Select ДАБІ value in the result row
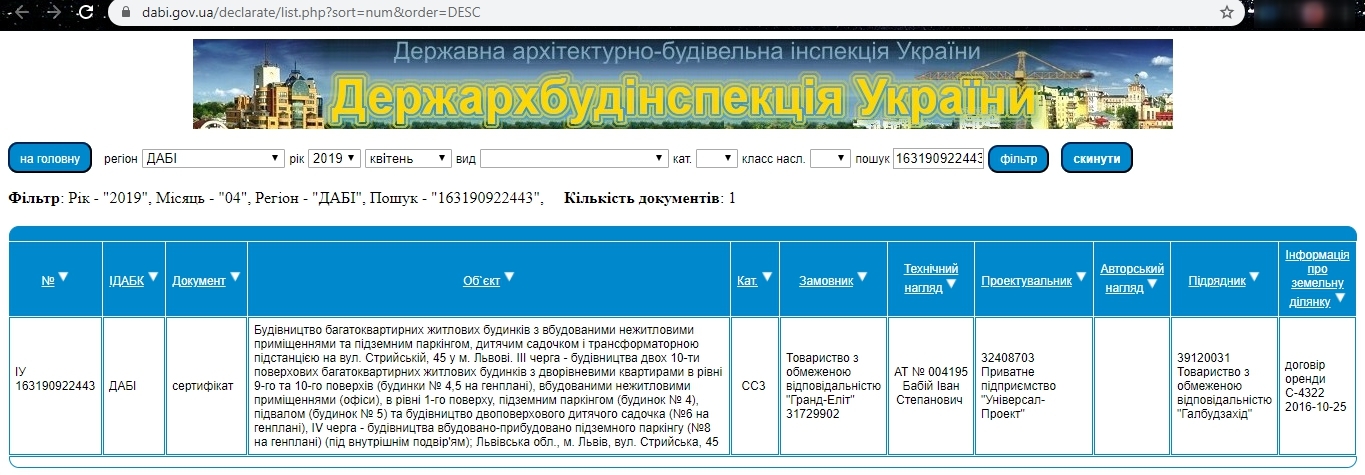This screenshot has height=475, width=1365. [134, 387]
